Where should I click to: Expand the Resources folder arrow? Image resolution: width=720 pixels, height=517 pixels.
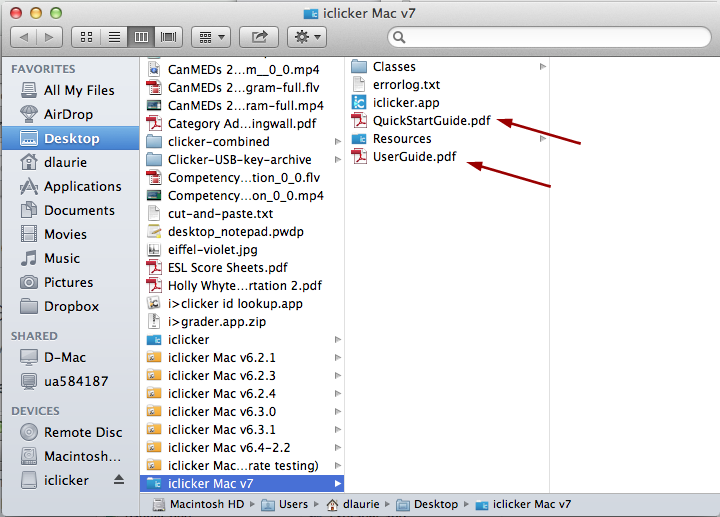pos(543,139)
